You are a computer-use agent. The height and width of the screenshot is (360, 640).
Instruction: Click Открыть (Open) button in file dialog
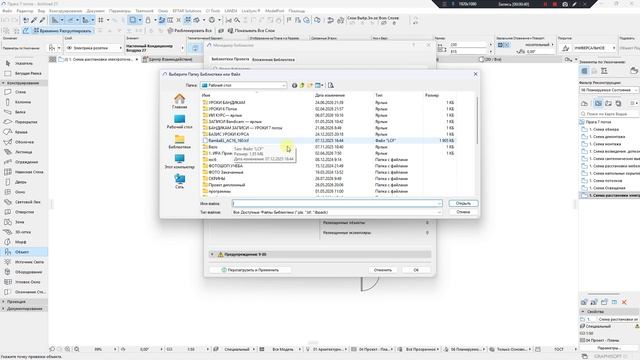[463, 203]
